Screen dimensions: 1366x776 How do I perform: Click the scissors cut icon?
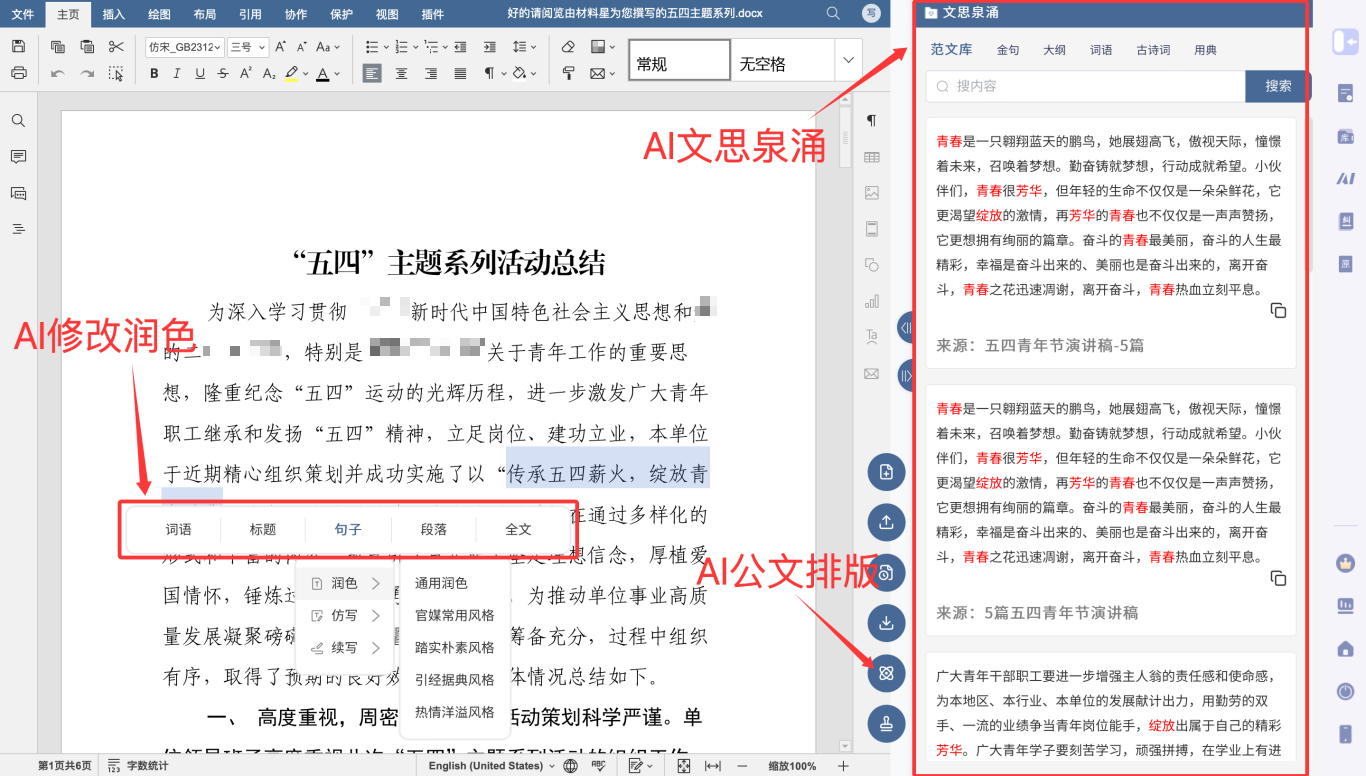tap(116, 46)
